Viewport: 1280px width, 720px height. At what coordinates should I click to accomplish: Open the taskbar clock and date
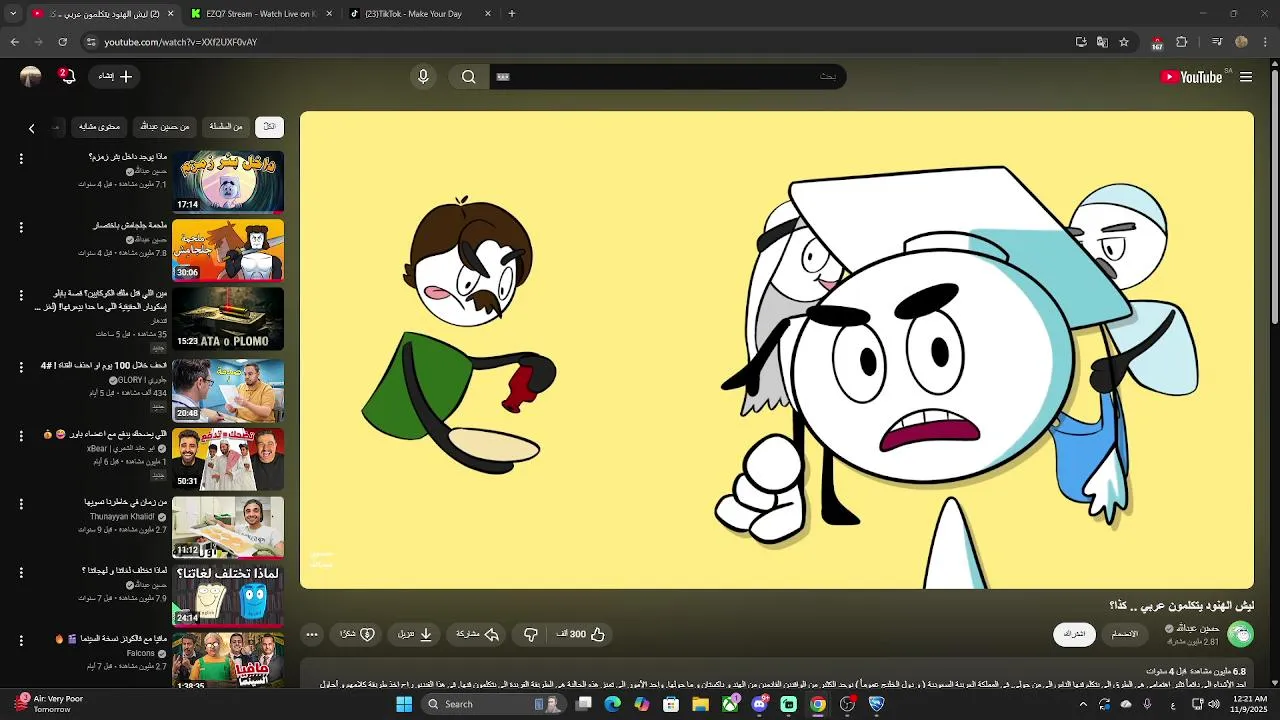tap(1248, 704)
